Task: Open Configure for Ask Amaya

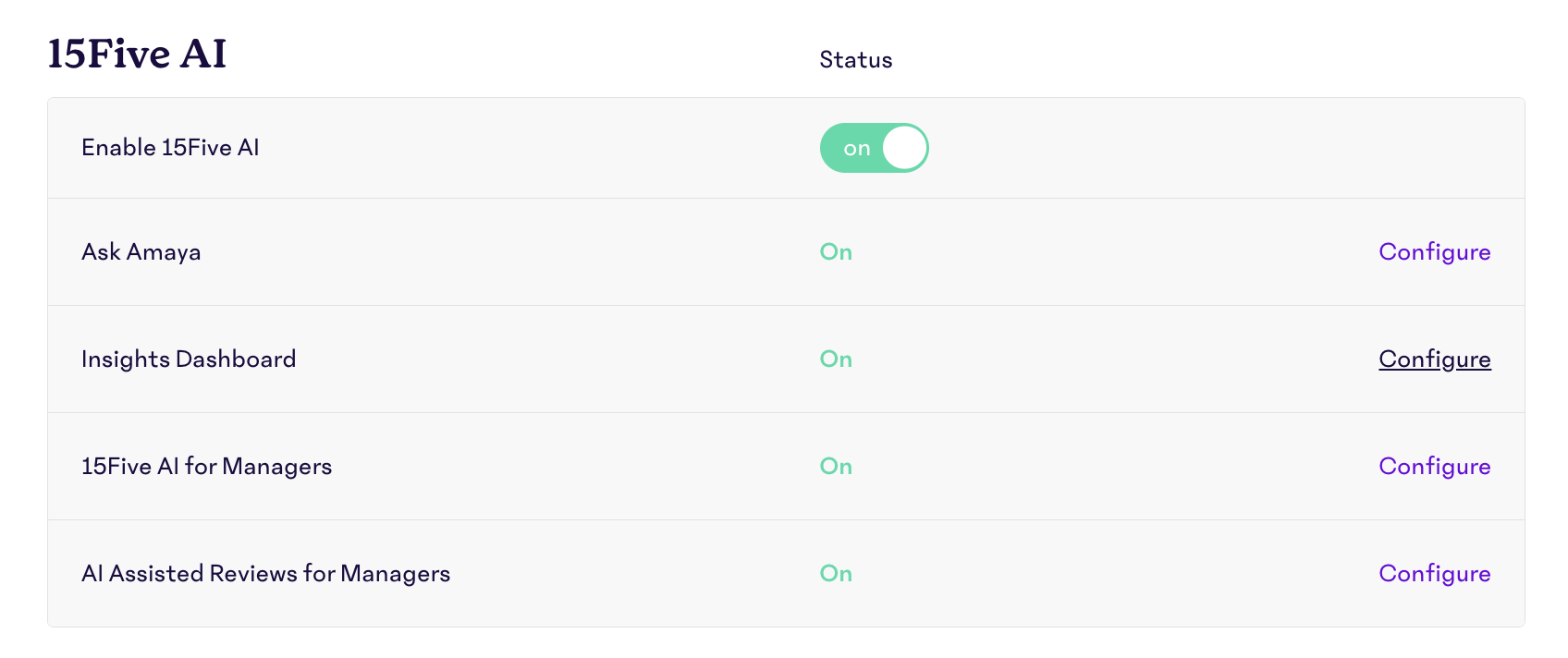Action: 1434,252
